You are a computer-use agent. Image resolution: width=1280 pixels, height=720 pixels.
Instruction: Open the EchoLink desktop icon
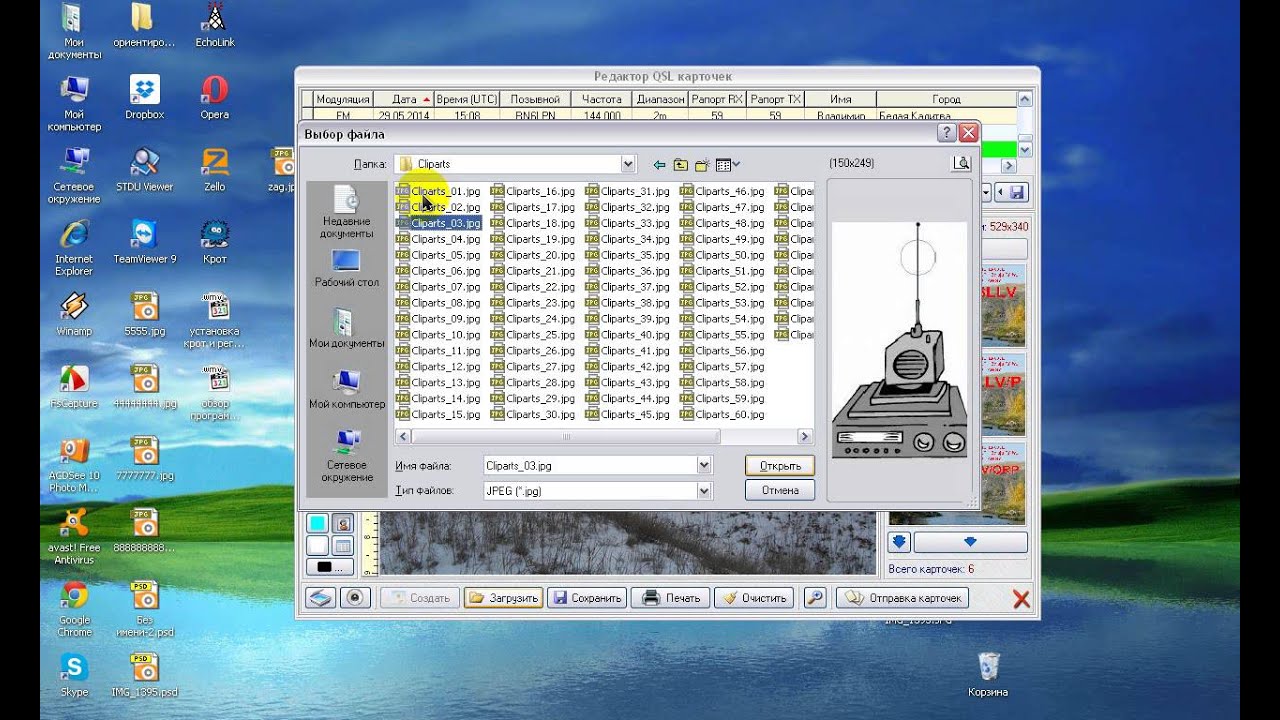click(x=214, y=25)
